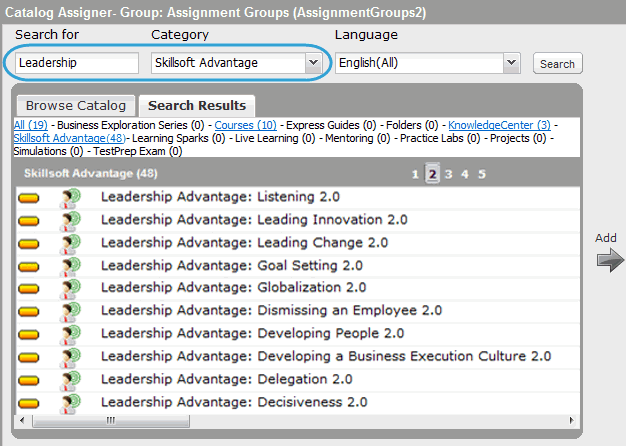Open the All (19) results link
The width and height of the screenshot is (626, 446).
31,125
